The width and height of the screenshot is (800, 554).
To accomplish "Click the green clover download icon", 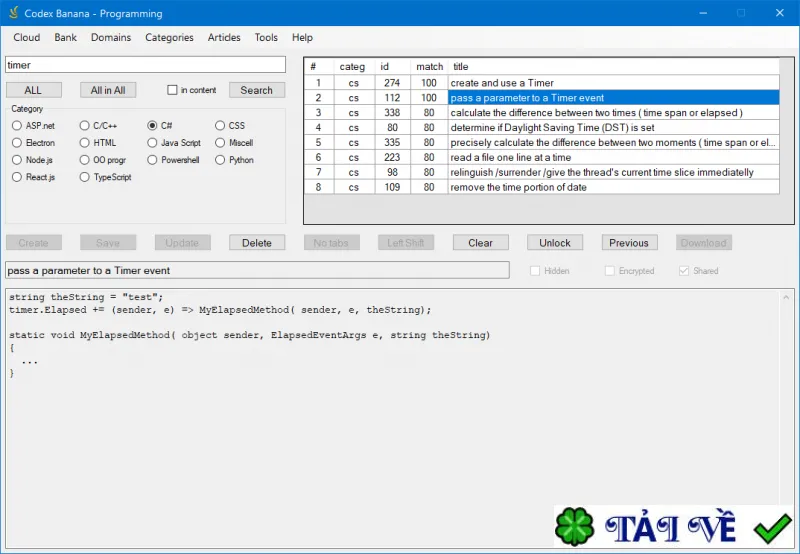I will coord(574,526).
